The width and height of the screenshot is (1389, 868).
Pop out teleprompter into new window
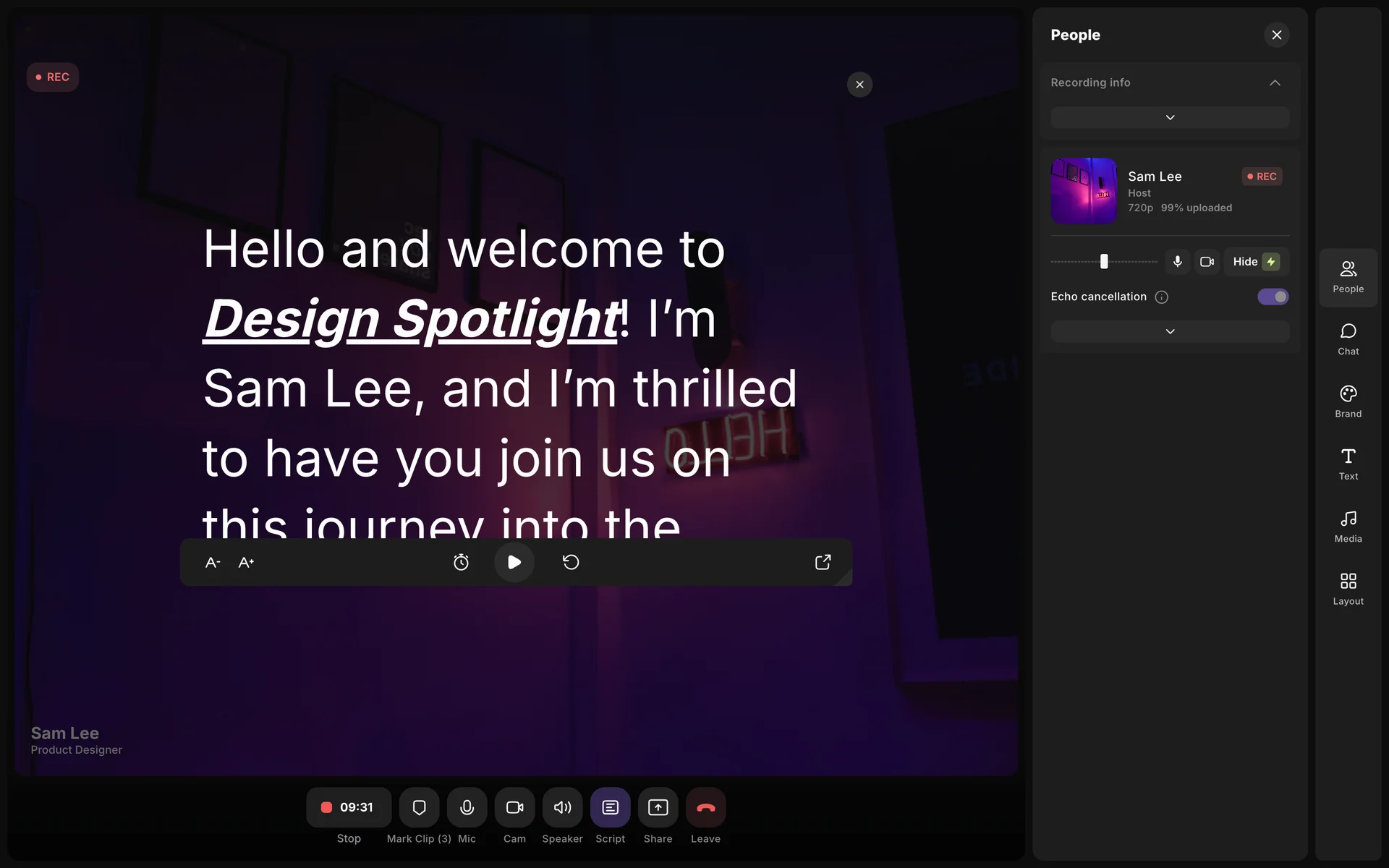[823, 562]
